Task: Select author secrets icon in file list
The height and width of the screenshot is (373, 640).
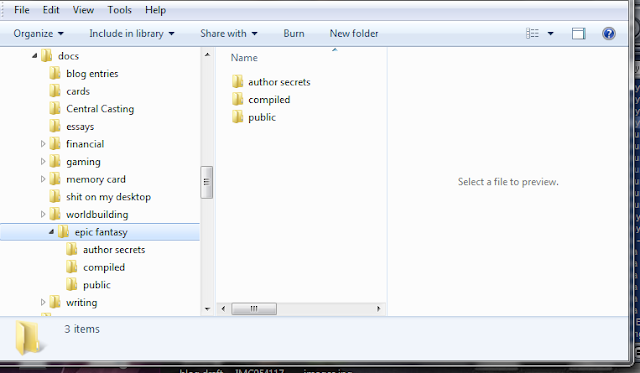Action: click(237, 82)
